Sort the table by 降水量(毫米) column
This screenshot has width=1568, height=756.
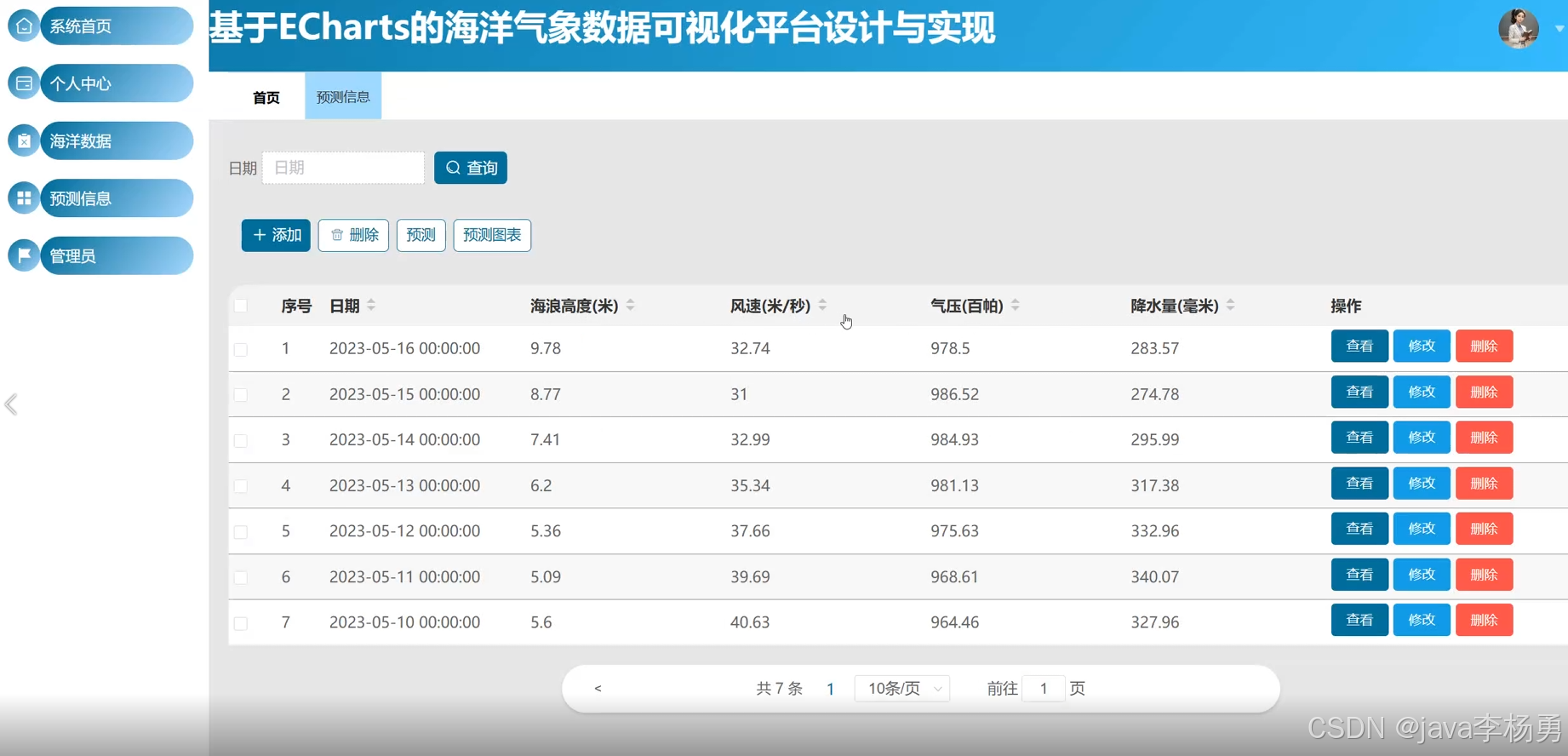point(1231,306)
